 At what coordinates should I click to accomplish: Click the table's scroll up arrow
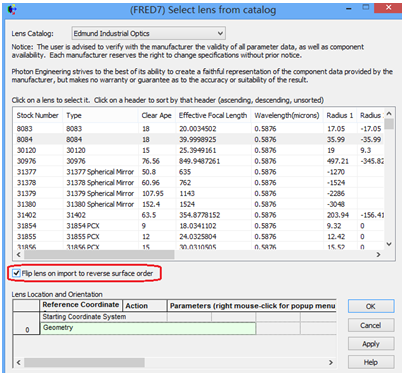click(x=389, y=114)
